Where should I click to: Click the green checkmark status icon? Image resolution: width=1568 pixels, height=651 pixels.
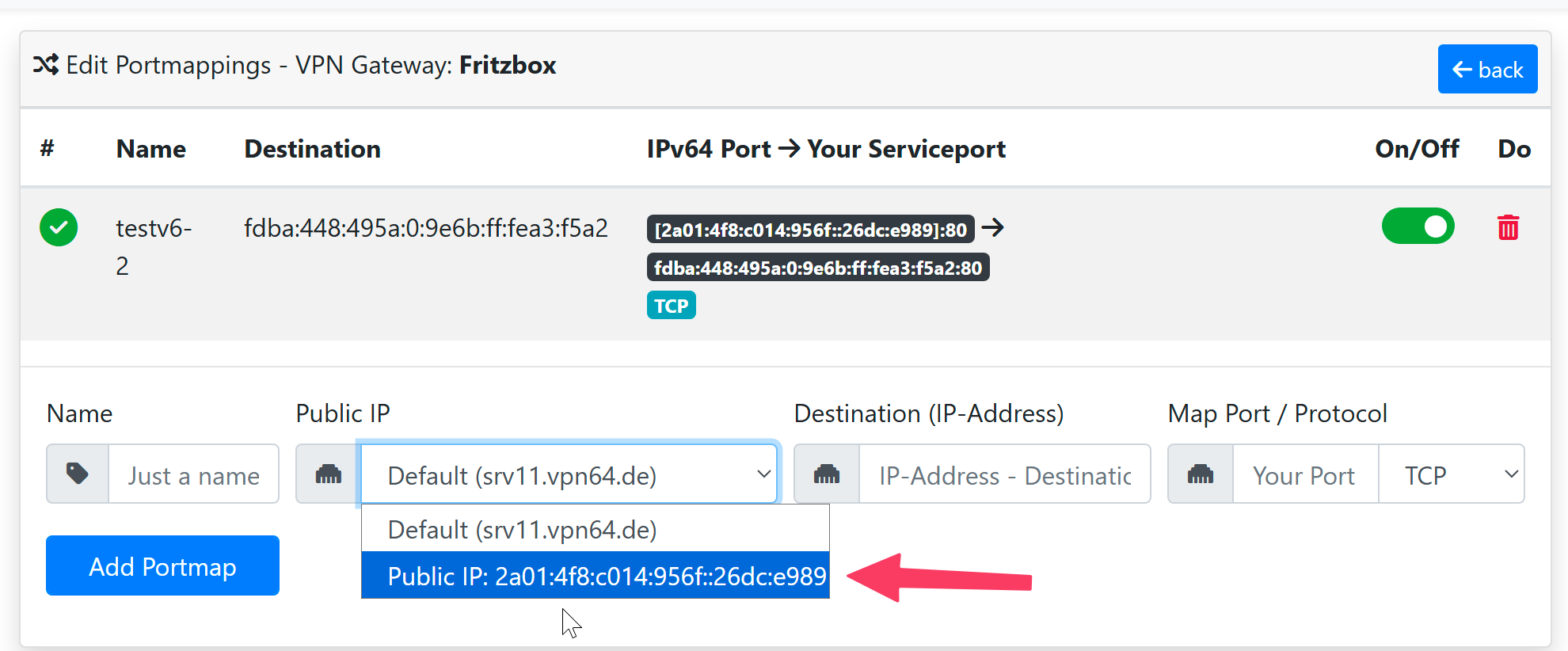click(59, 228)
